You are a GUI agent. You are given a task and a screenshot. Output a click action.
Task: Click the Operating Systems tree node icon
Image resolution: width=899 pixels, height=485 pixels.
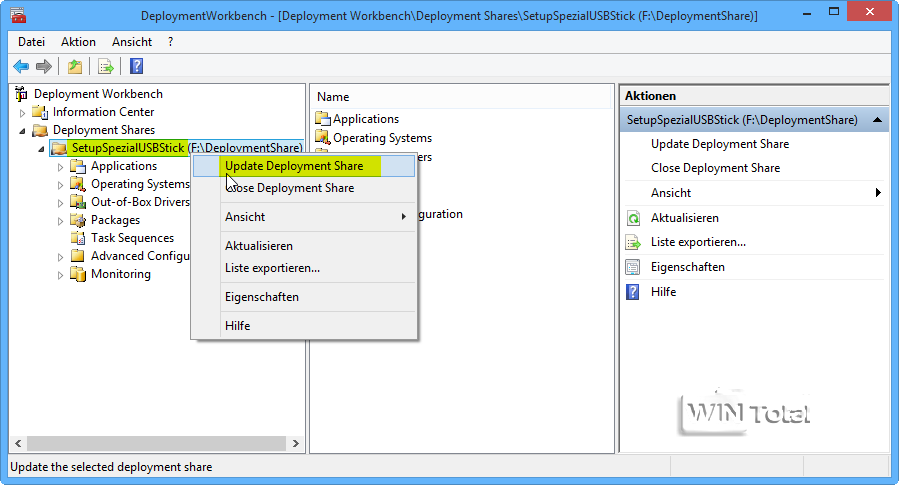click(x=78, y=184)
